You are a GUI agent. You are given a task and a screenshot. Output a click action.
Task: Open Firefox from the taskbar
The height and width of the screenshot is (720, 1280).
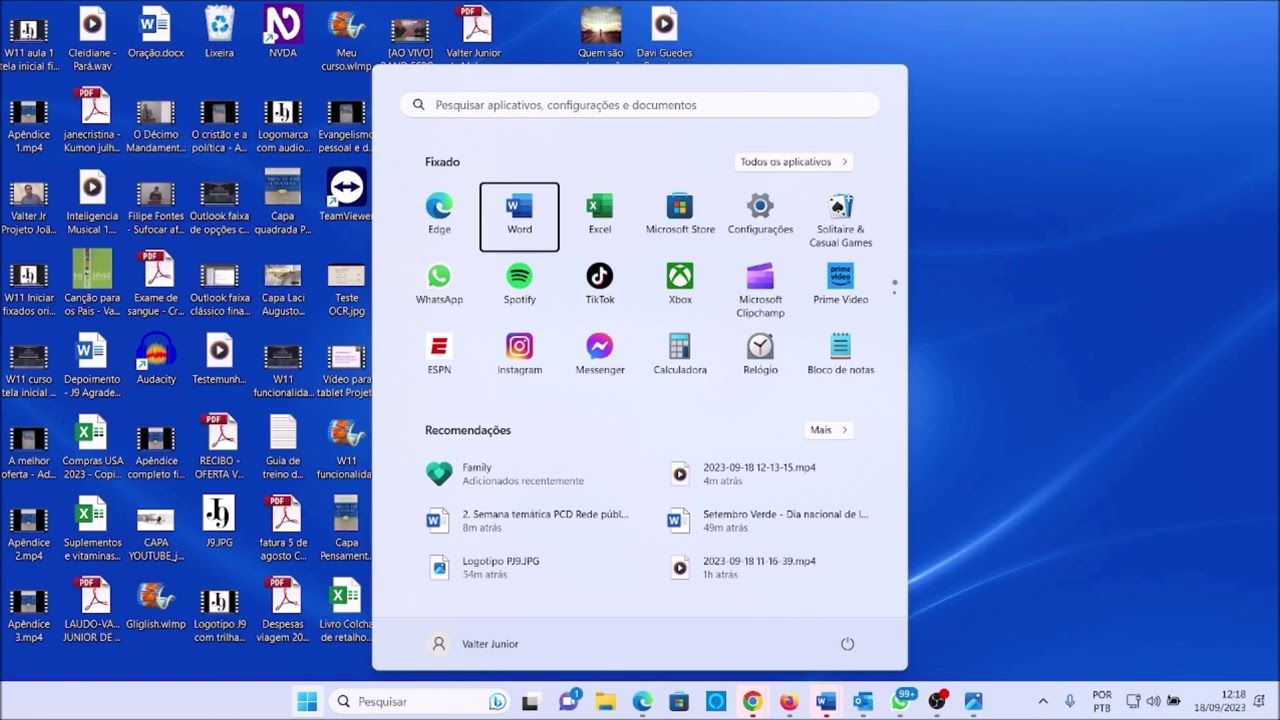click(789, 701)
